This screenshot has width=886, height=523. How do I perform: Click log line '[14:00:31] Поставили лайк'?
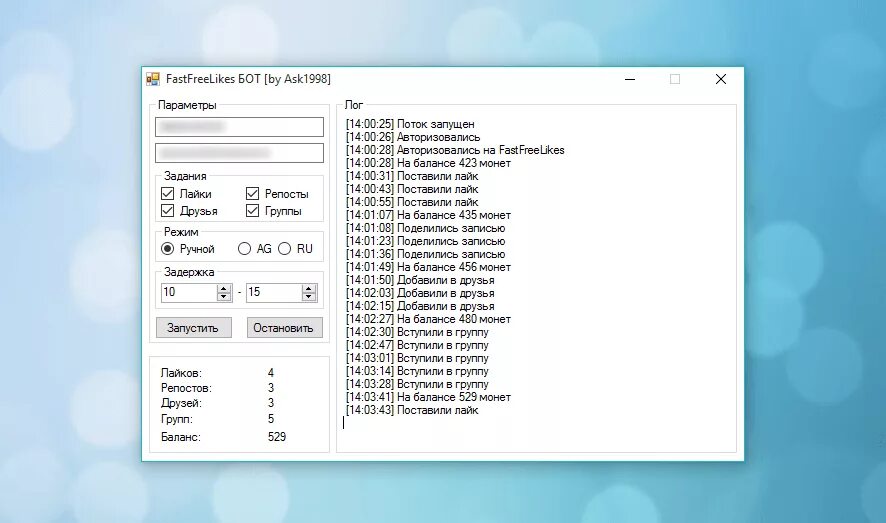(412, 176)
